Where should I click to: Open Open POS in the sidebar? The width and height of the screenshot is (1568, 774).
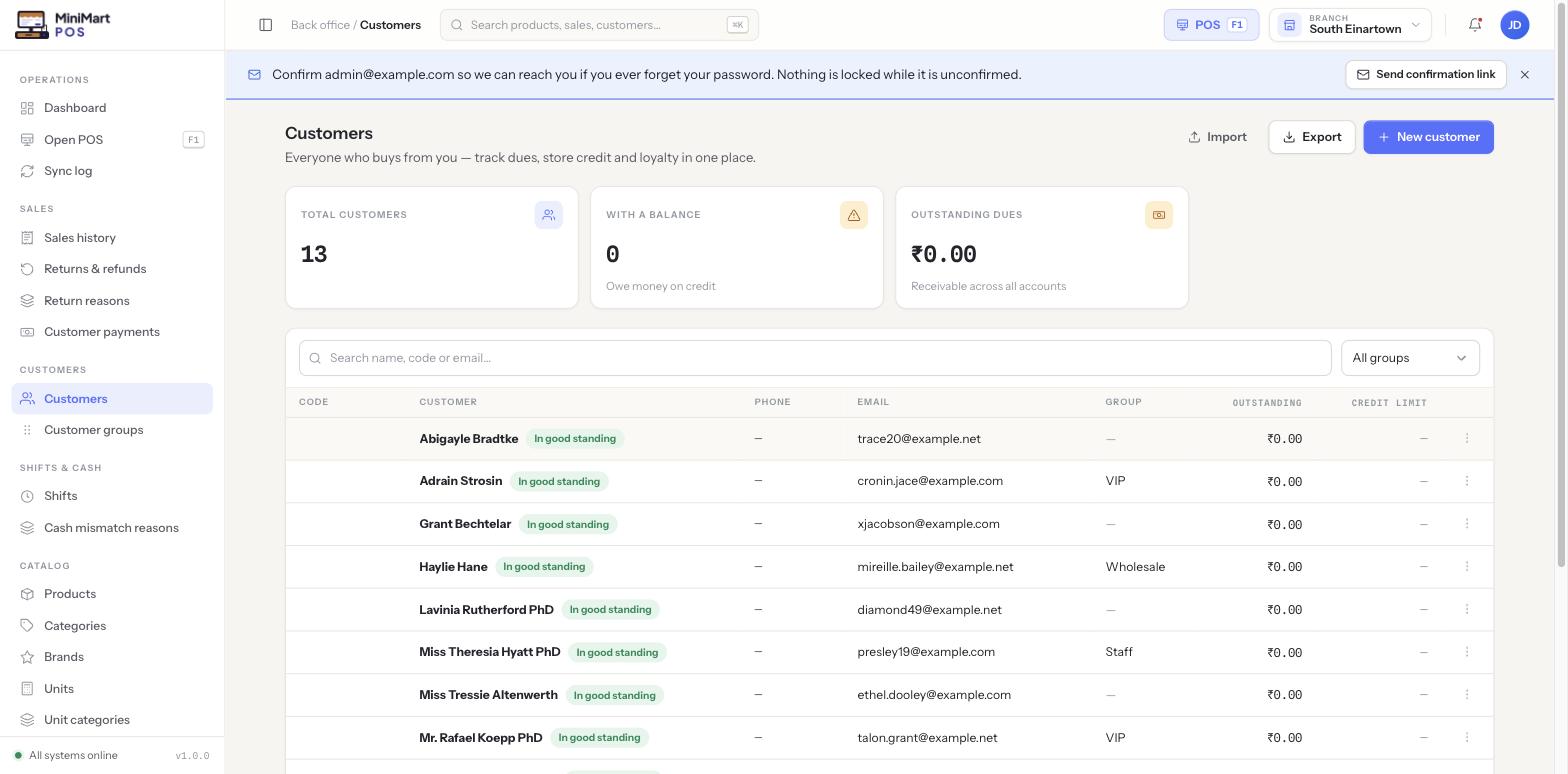tap(112, 140)
